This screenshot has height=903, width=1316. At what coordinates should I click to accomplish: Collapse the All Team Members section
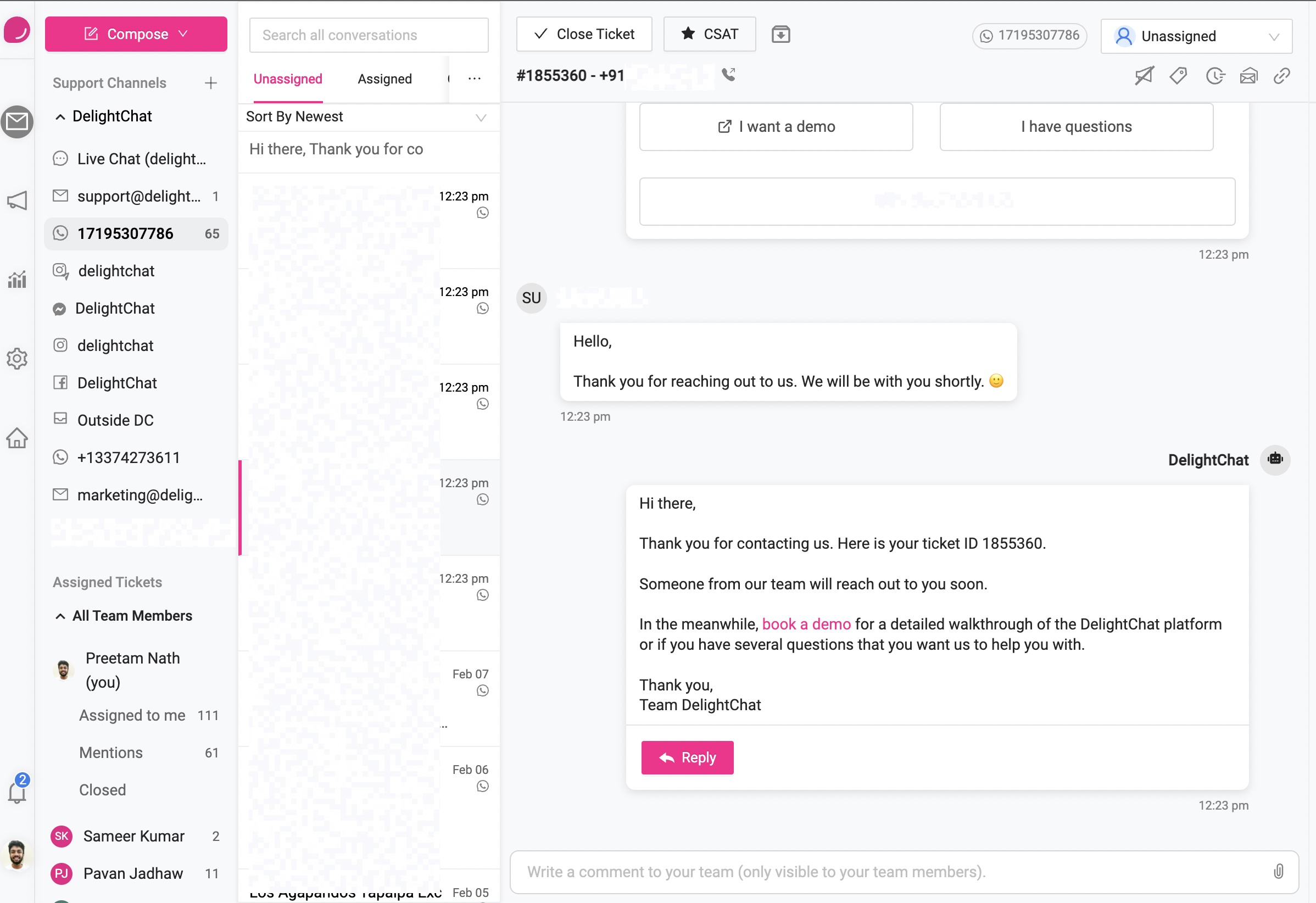pyautogui.click(x=60, y=616)
